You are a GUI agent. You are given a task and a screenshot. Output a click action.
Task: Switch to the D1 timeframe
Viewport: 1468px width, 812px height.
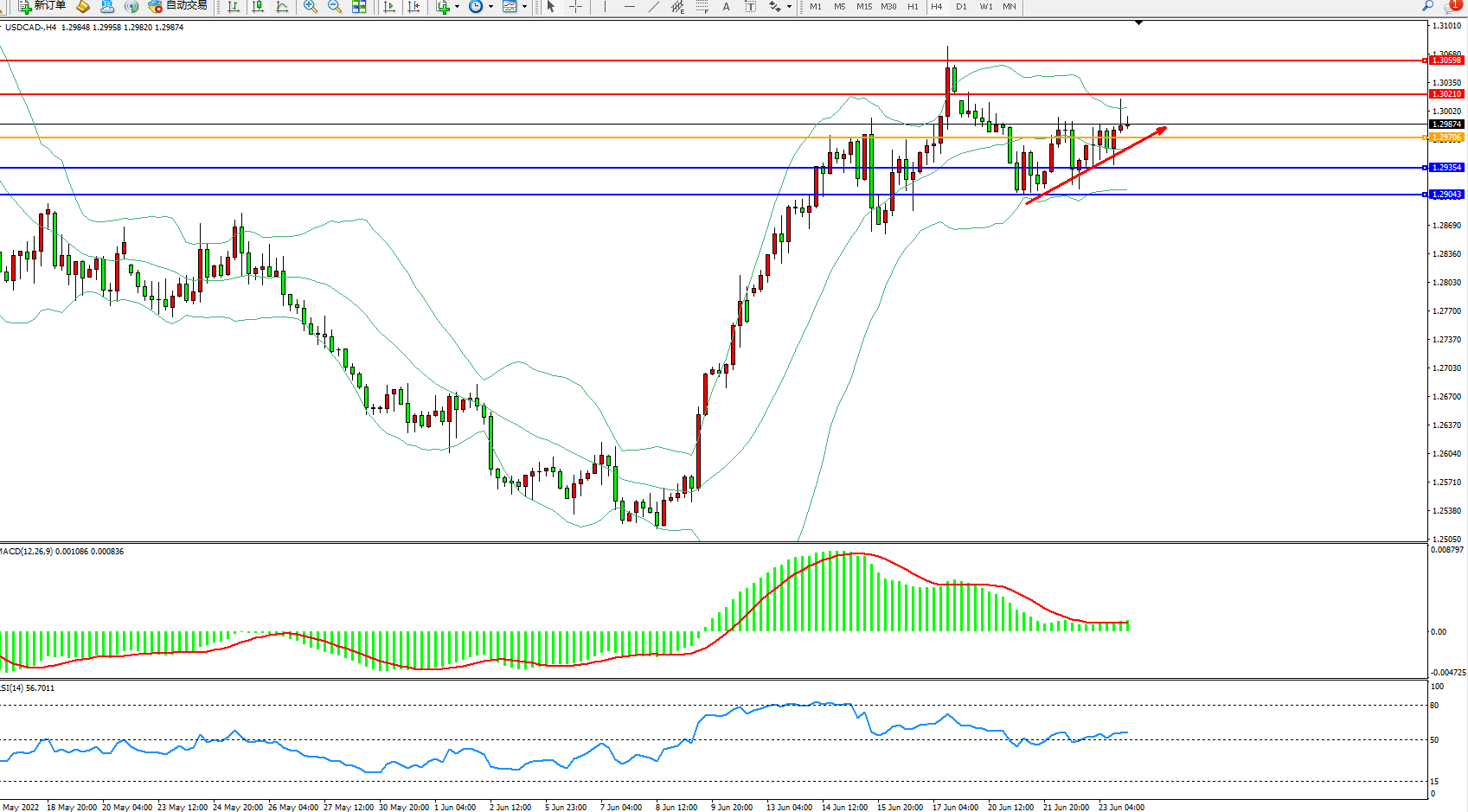[x=961, y=7]
